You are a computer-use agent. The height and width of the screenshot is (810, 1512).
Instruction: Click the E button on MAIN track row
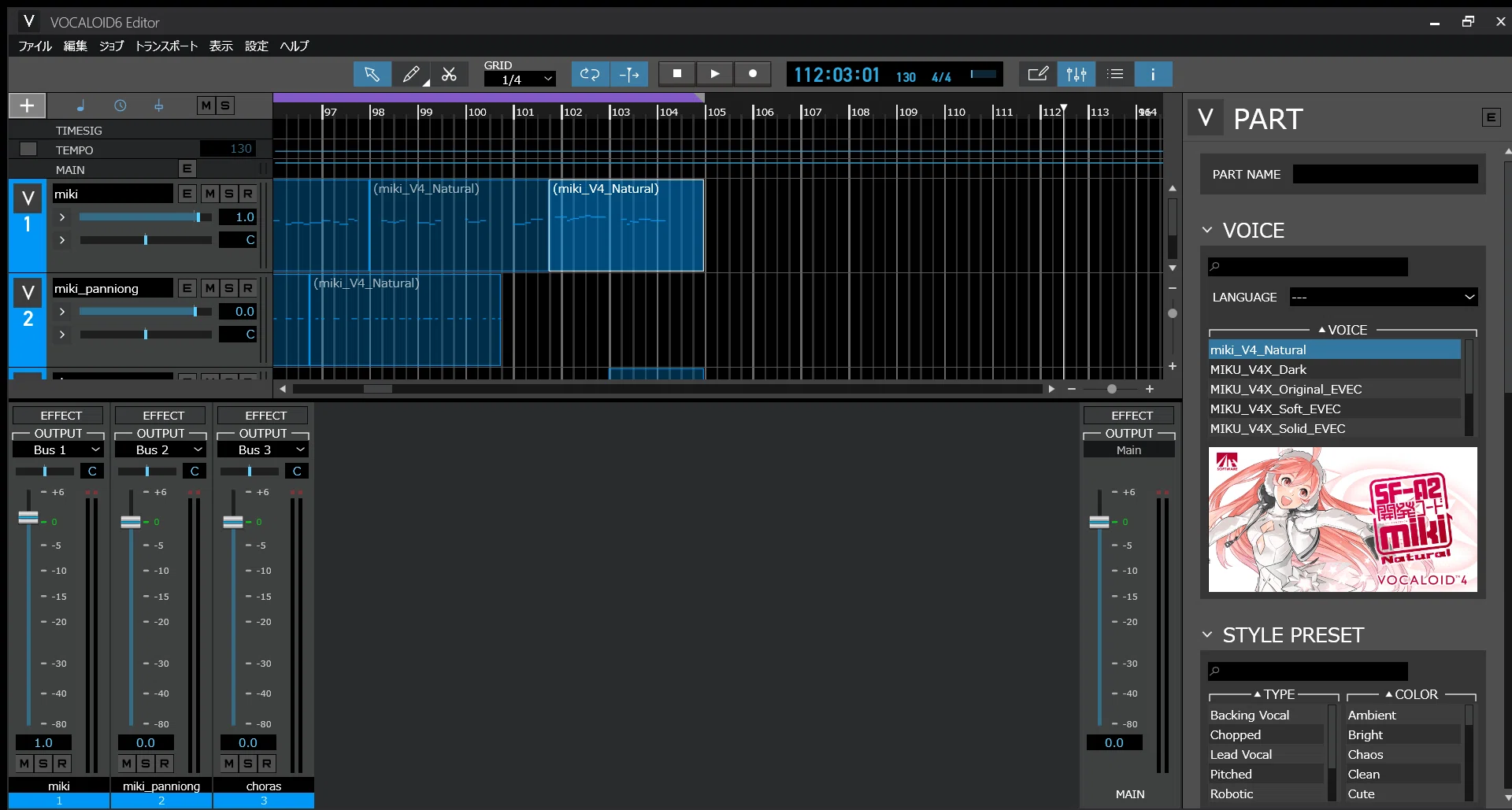pos(187,168)
